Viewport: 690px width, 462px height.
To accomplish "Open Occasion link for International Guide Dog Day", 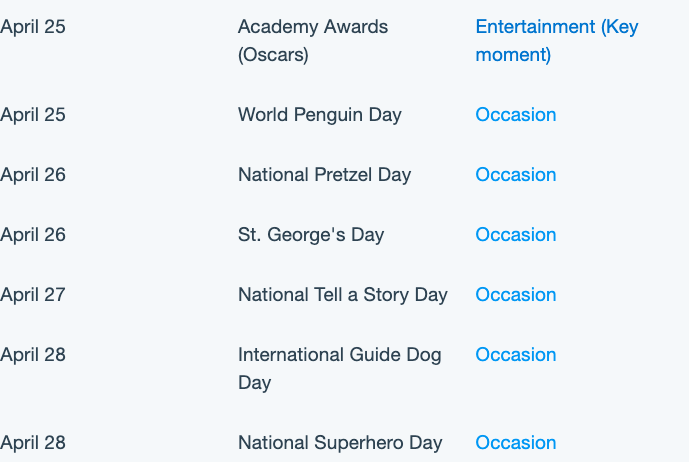I will (x=516, y=355).
